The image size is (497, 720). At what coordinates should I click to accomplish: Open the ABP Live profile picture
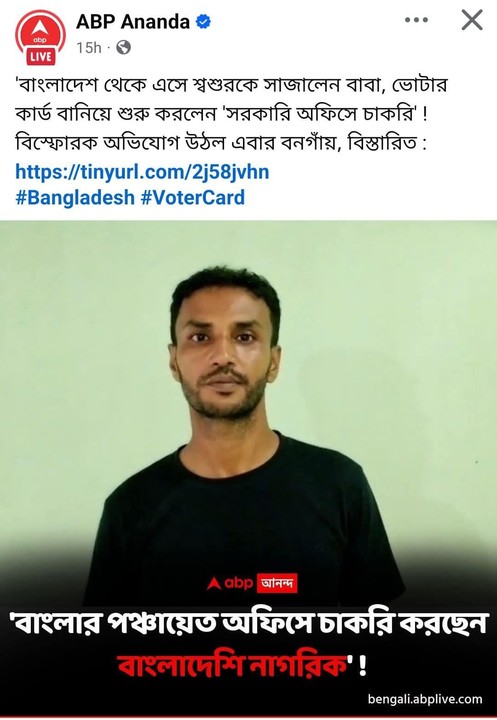tap(40, 39)
